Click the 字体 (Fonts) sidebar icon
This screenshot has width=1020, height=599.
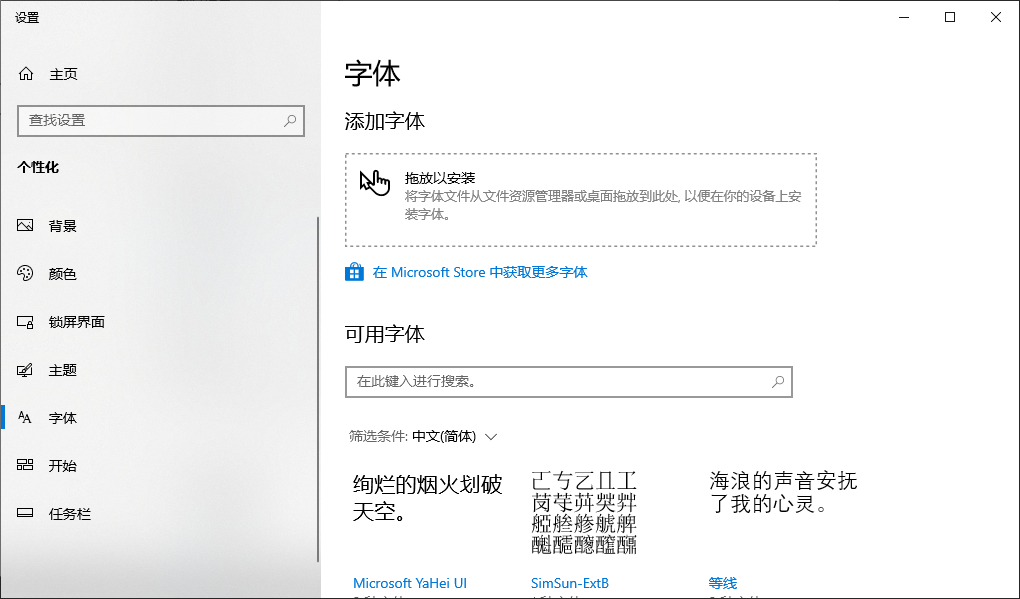[24, 417]
